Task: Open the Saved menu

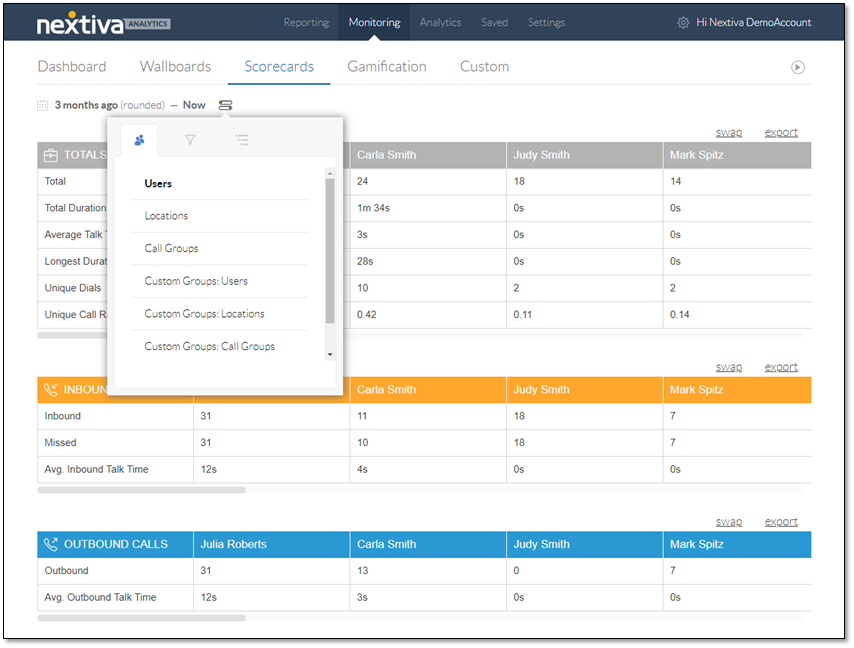Action: coord(494,22)
